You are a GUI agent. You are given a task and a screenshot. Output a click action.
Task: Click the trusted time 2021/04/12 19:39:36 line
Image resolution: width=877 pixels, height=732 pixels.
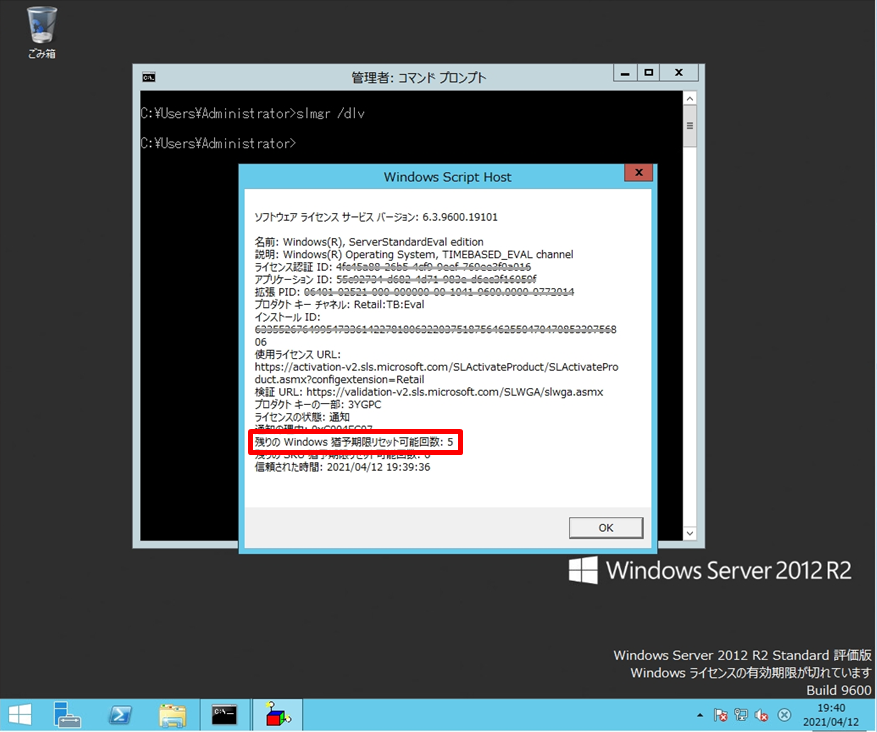pyautogui.click(x=342, y=467)
